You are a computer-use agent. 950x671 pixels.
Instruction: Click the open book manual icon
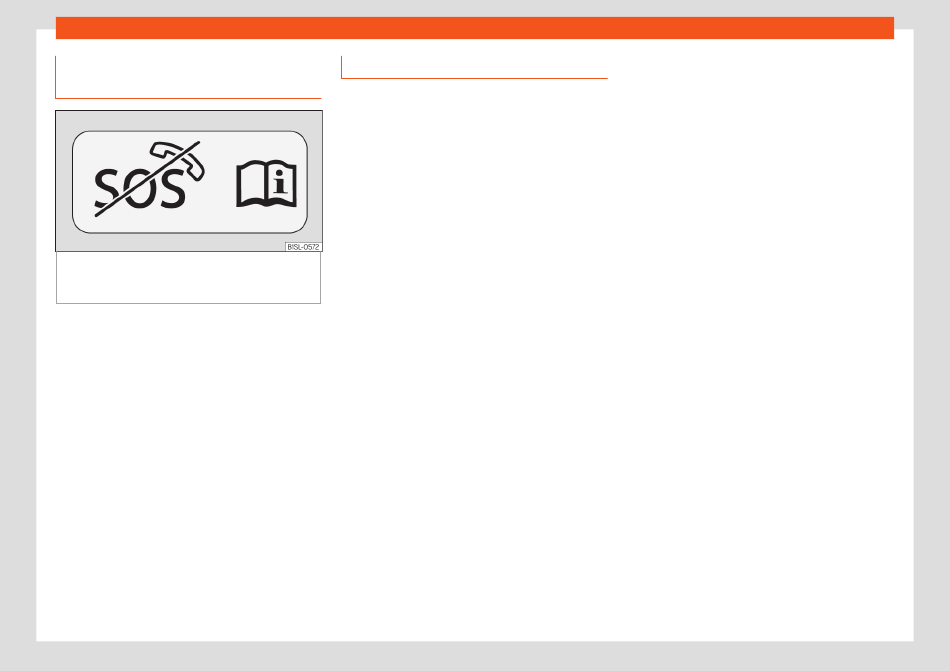click(x=266, y=184)
